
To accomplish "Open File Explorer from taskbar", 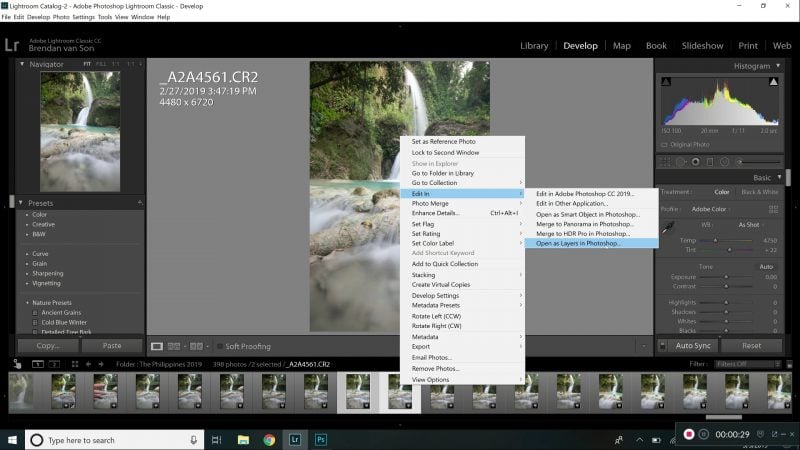I will (x=243, y=440).
